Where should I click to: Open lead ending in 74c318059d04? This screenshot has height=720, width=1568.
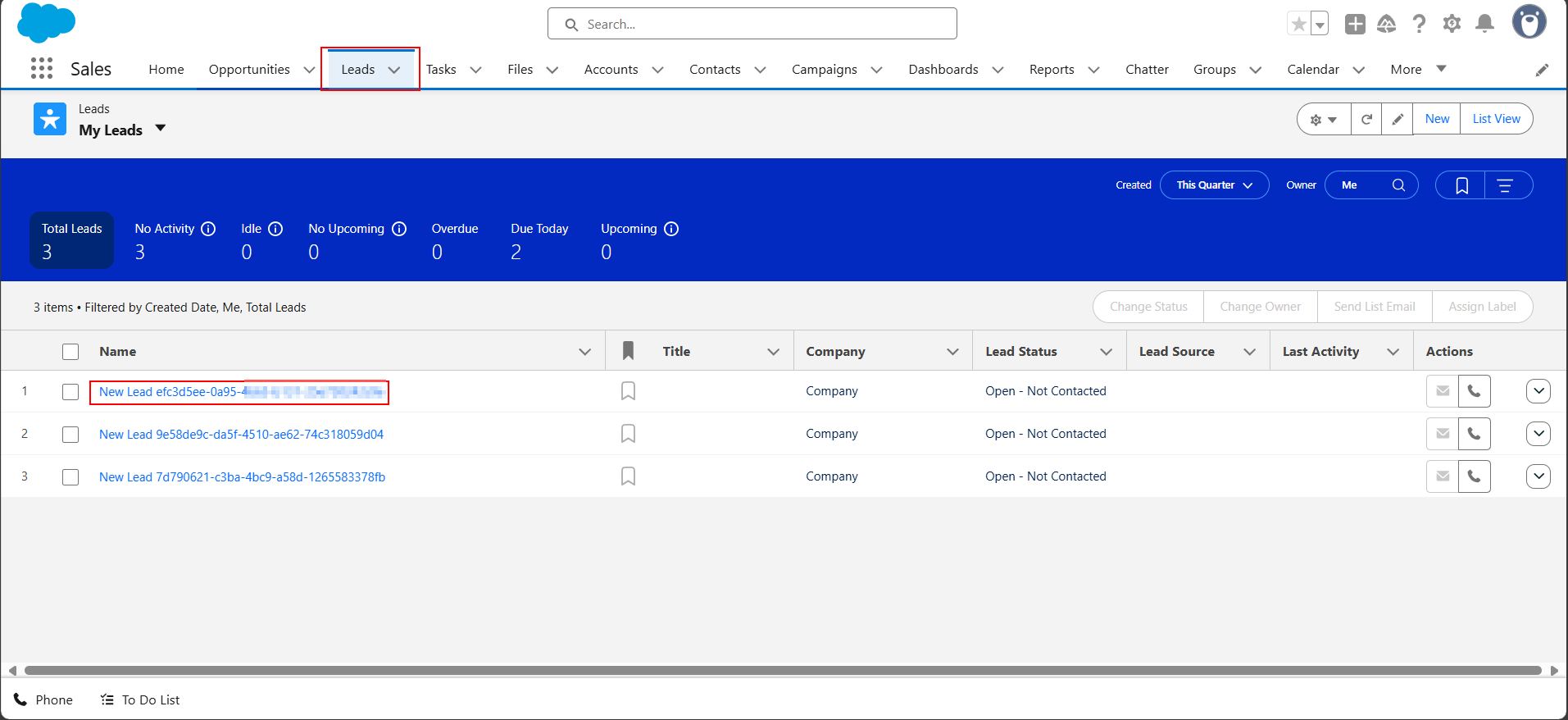241,435
